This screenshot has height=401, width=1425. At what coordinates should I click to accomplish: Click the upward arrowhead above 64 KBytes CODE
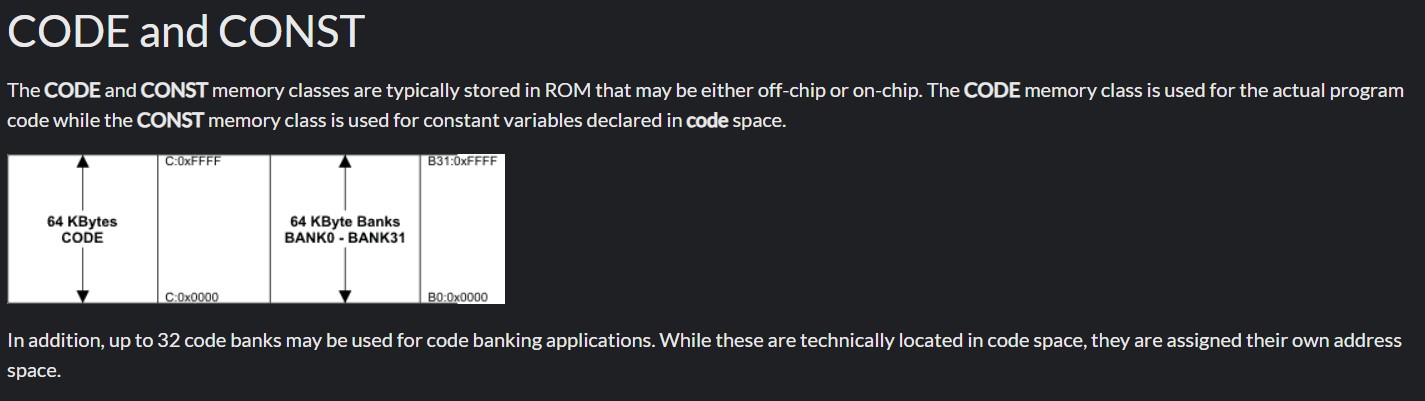tap(84, 161)
